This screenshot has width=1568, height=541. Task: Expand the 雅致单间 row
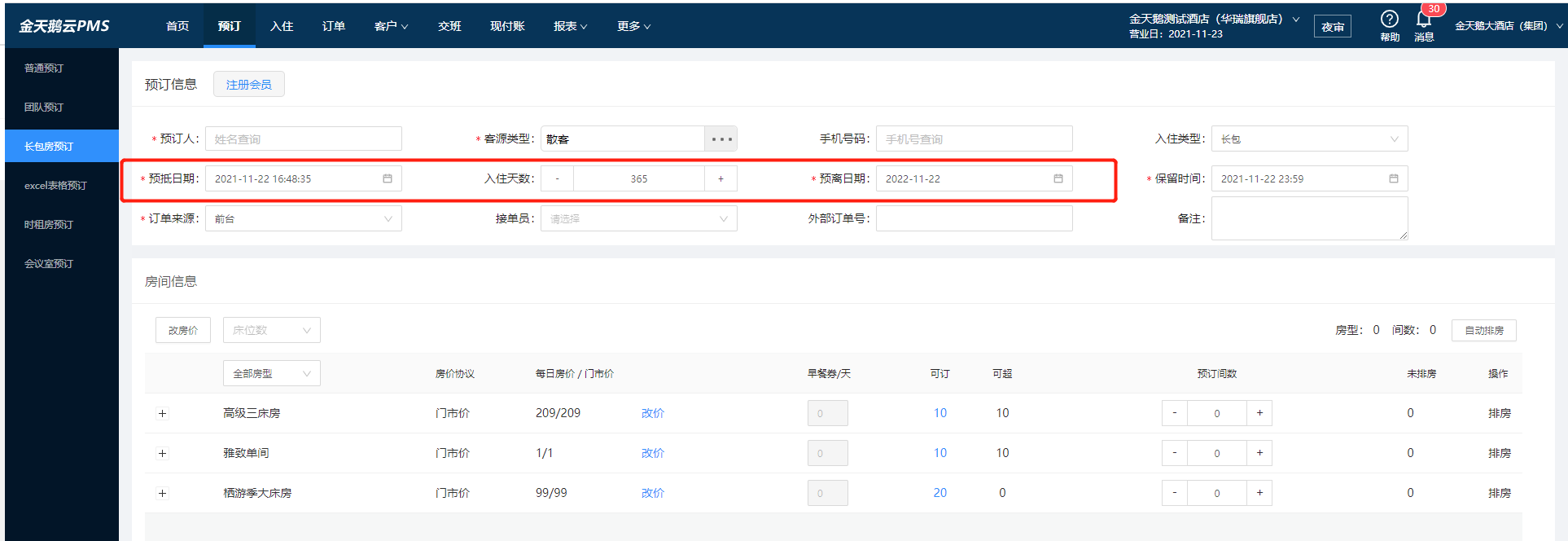coord(162,453)
